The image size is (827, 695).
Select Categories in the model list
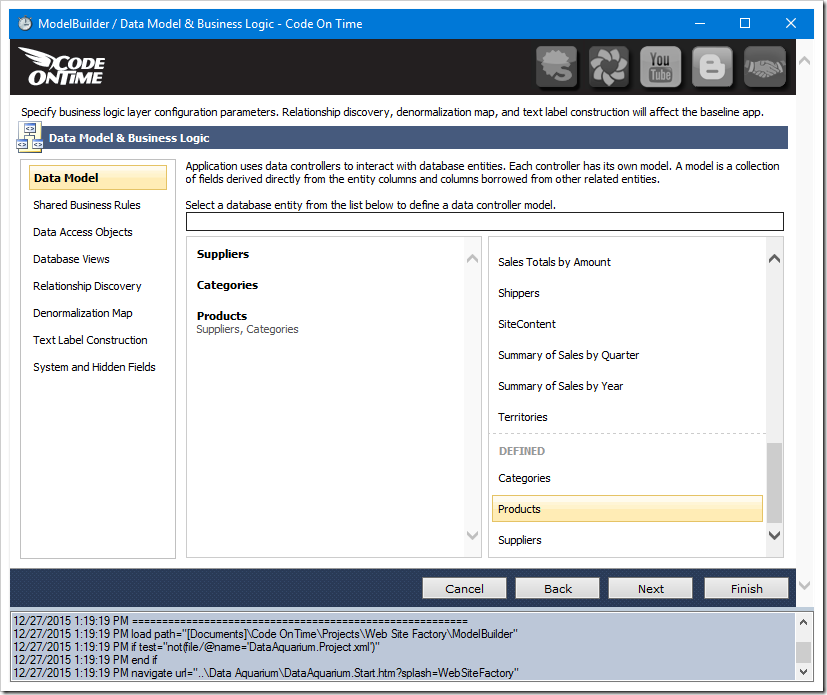coord(227,285)
